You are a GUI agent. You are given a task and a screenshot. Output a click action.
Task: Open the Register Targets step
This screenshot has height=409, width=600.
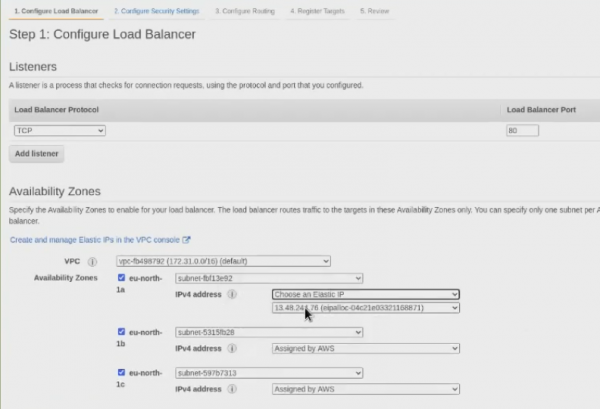[319, 11]
